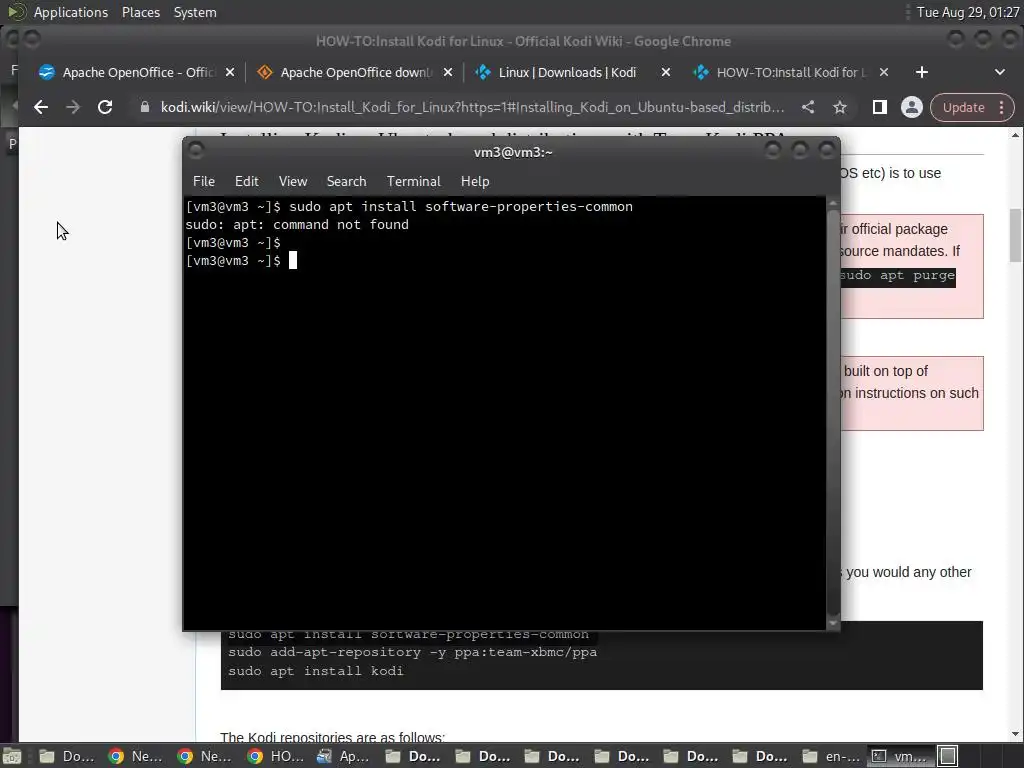The height and width of the screenshot is (768, 1024).
Task: Go back in Chrome
Action: (41, 107)
